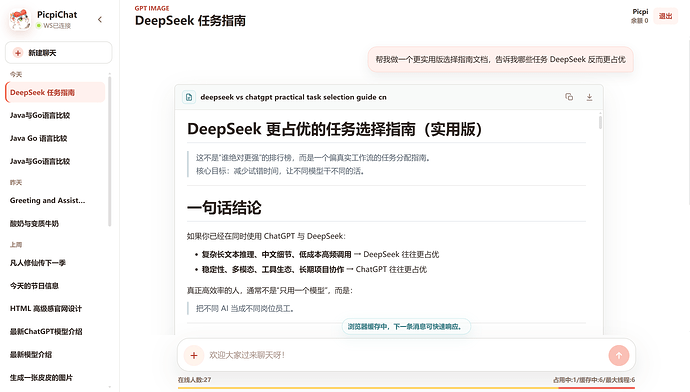Open the HTML 高级感官网设计 chat
Image resolution: width=690 pixels, height=392 pixels.
point(55,309)
